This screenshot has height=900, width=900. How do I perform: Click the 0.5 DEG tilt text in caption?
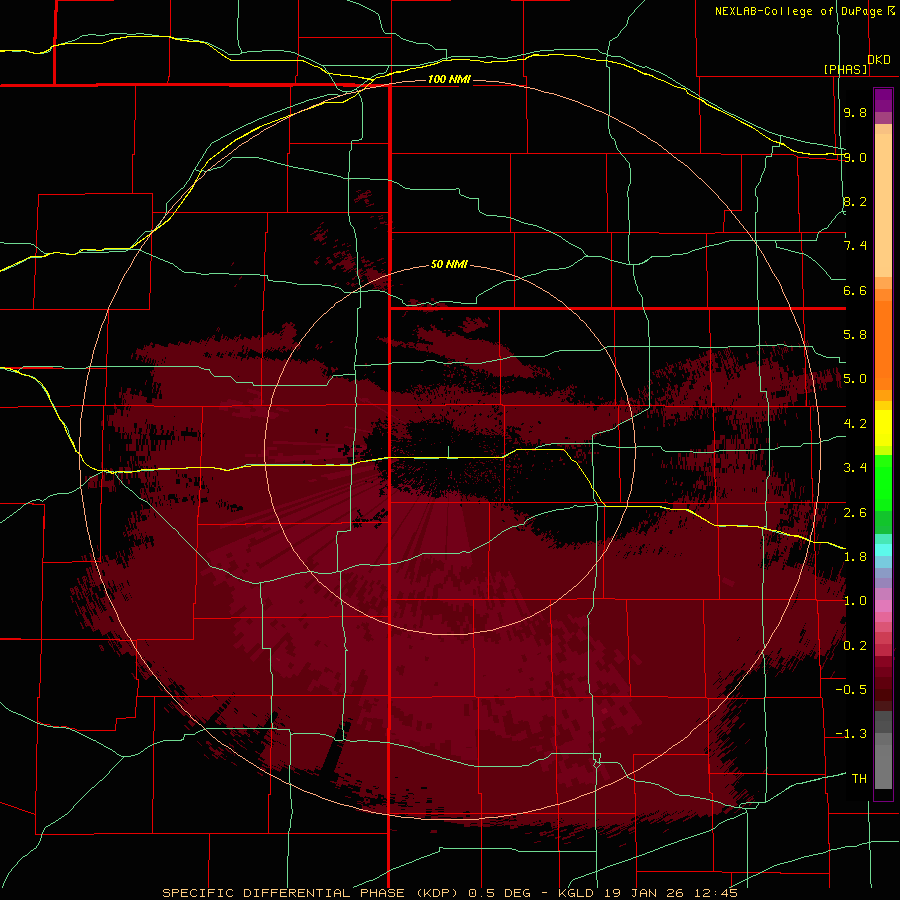tap(499, 893)
